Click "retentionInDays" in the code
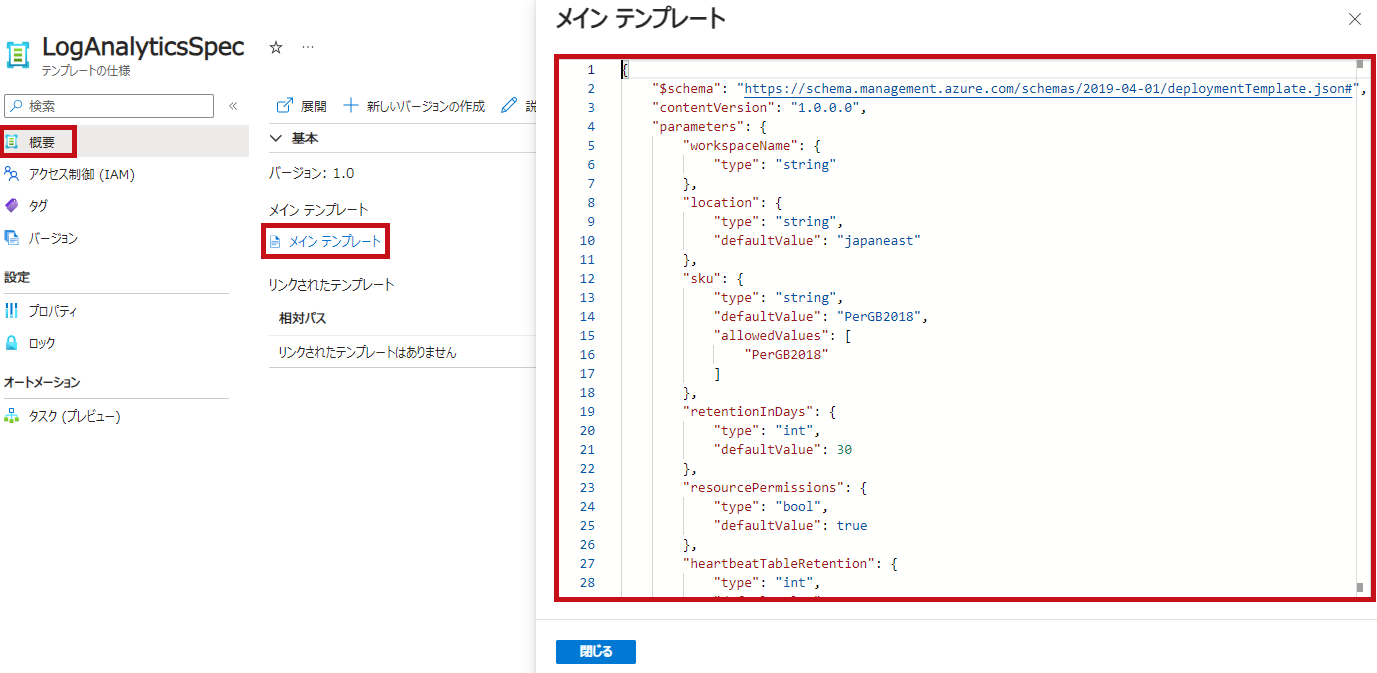The image size is (1377, 673). [748, 411]
